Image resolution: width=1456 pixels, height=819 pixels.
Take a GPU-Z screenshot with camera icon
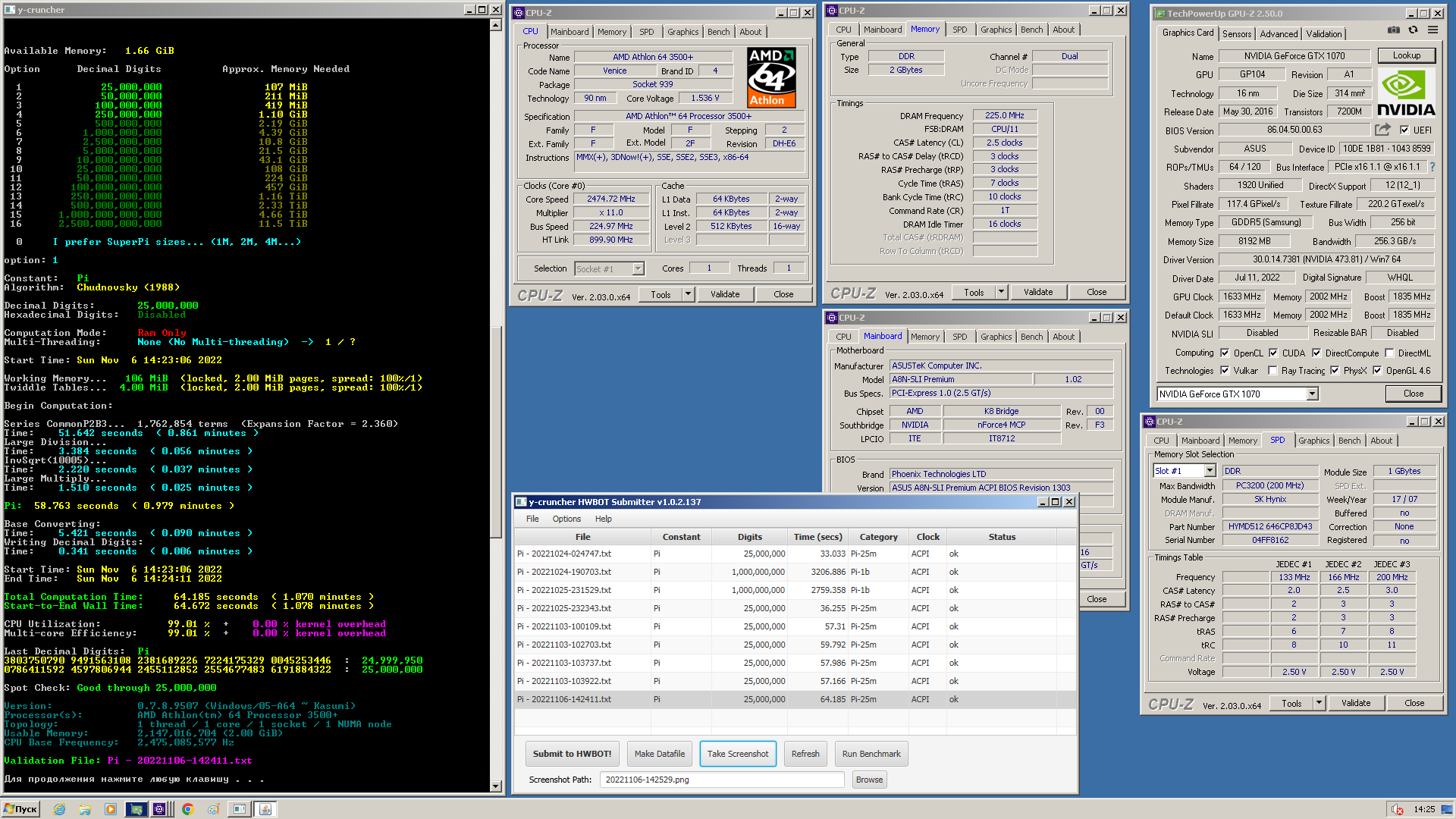tap(1394, 30)
